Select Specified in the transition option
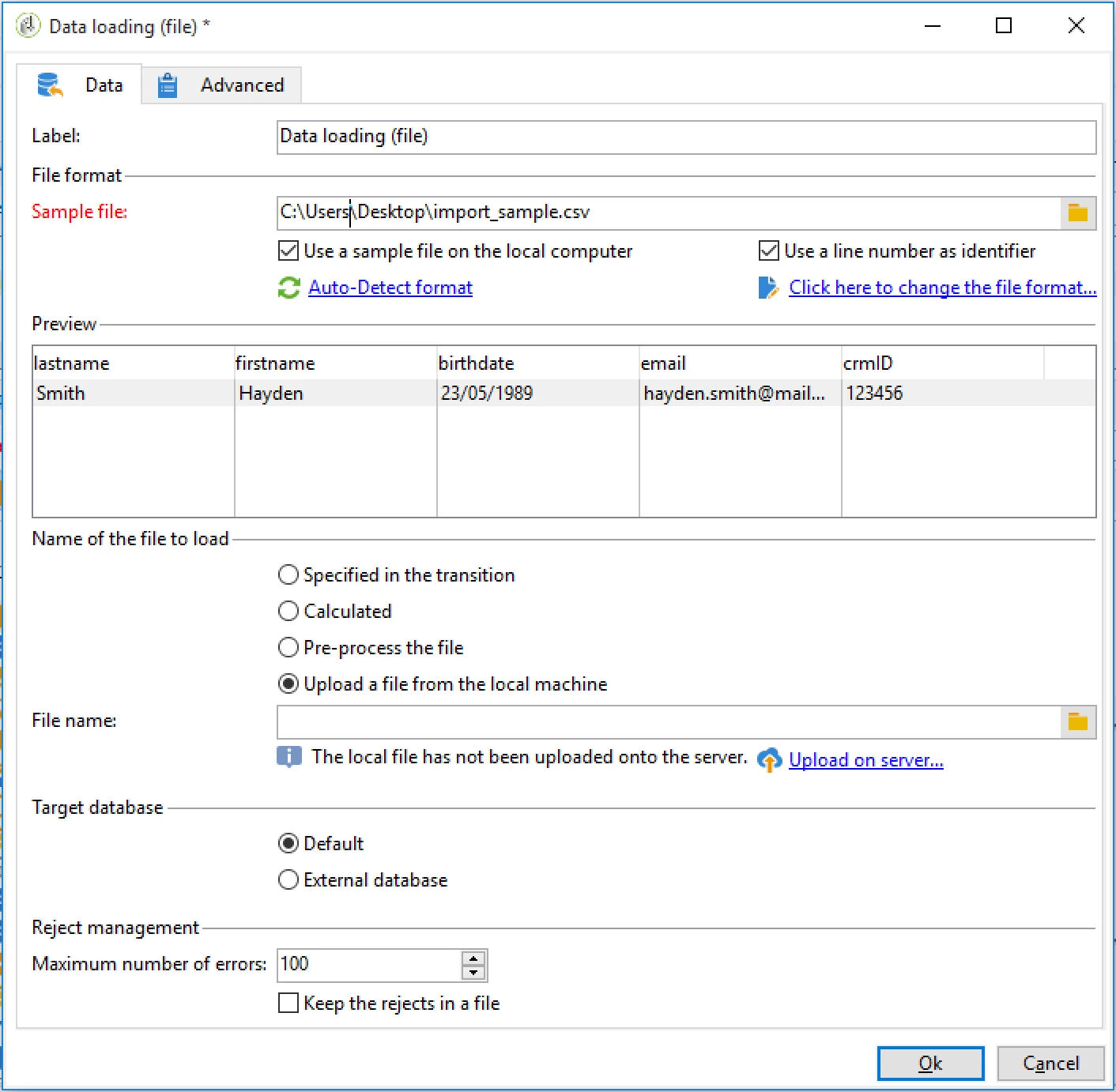This screenshot has height=1092, width=1116. tap(288, 575)
